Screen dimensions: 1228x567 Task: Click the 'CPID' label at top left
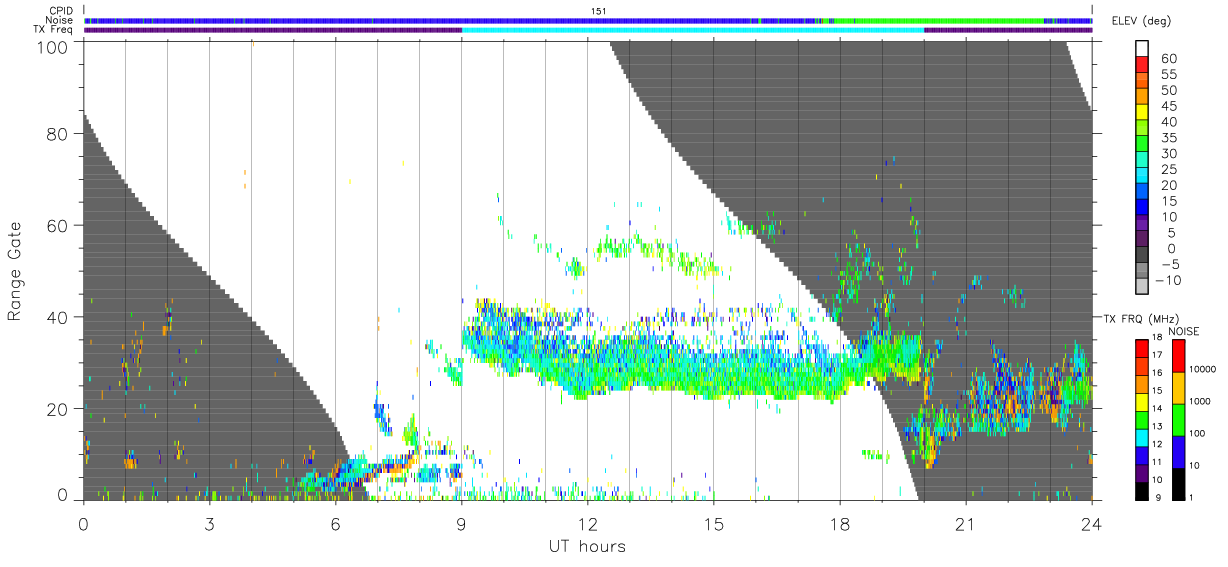tap(60, 10)
